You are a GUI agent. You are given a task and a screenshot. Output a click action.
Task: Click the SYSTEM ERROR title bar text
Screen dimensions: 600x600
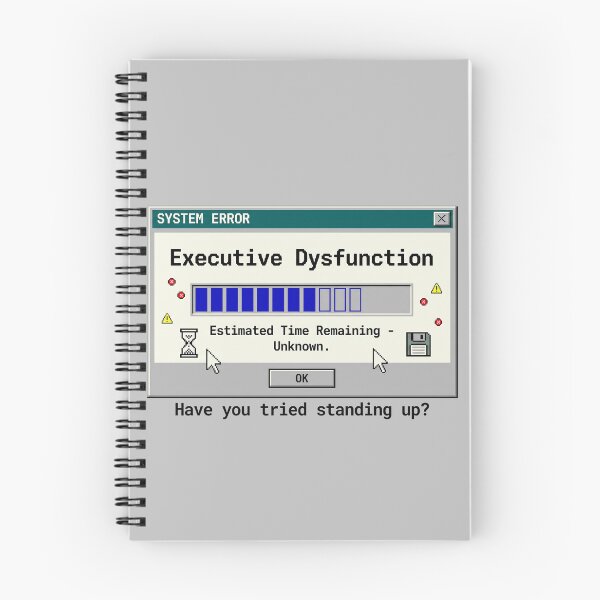(203, 218)
